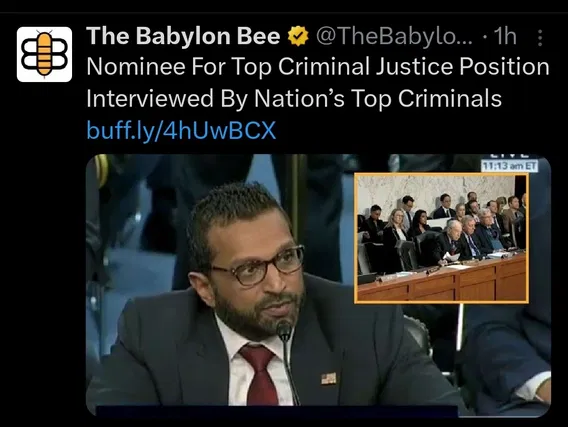Screen dimensions: 568x427
Task: Open the hearing image attached to the tweet
Action: [318, 285]
